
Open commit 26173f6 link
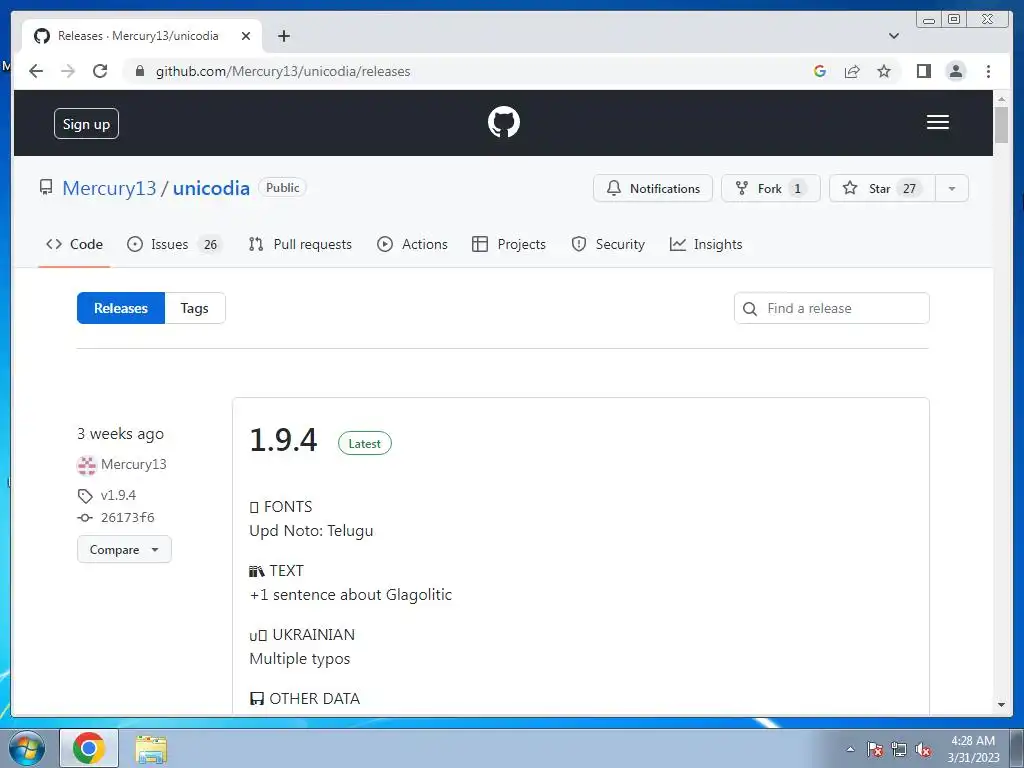127,517
